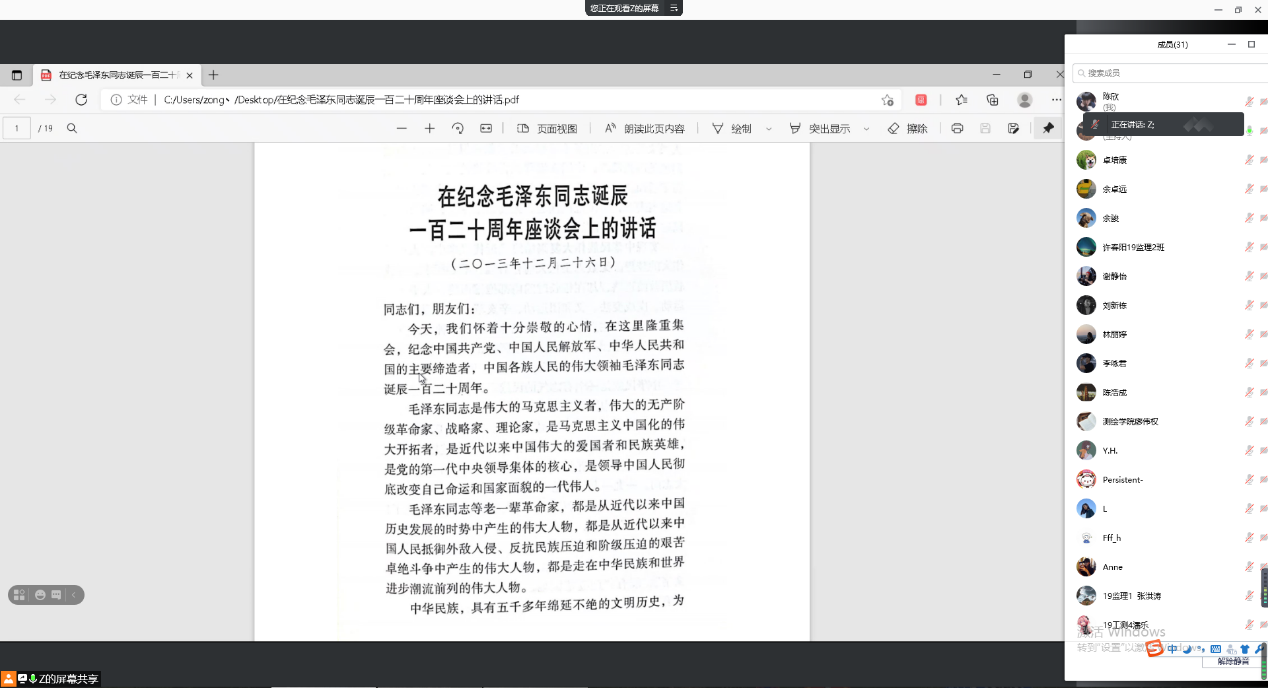Toggle microphone for member Anne
Screen dimensions: 1268x688
pyautogui.click(x=1249, y=567)
